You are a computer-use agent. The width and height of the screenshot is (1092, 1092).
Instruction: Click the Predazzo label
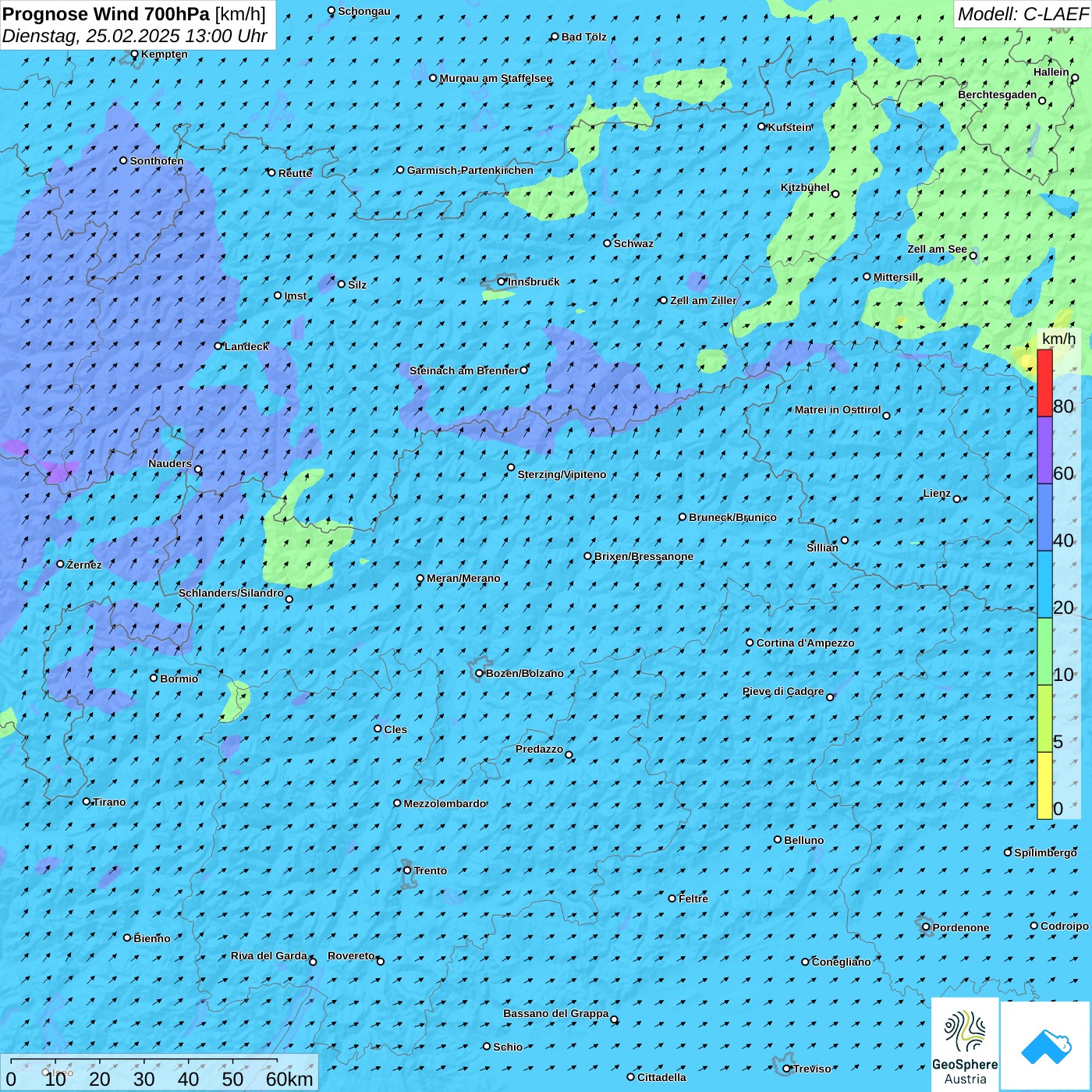pyautogui.click(x=539, y=749)
